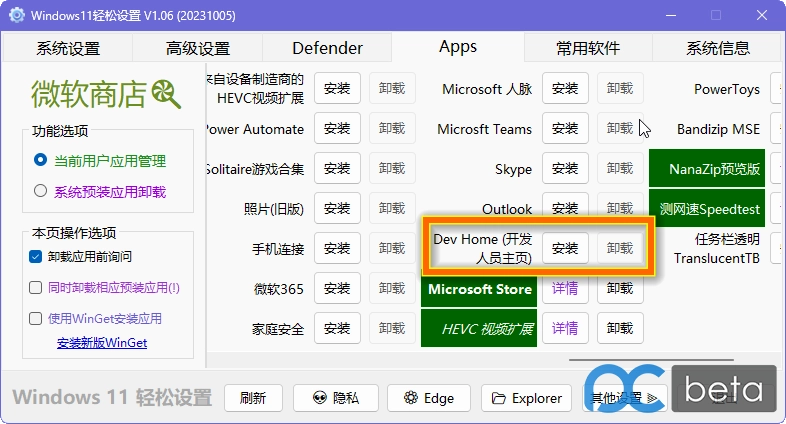Screen dimensions: 786x424
Task: Open the Defender tab
Action: 327,48
